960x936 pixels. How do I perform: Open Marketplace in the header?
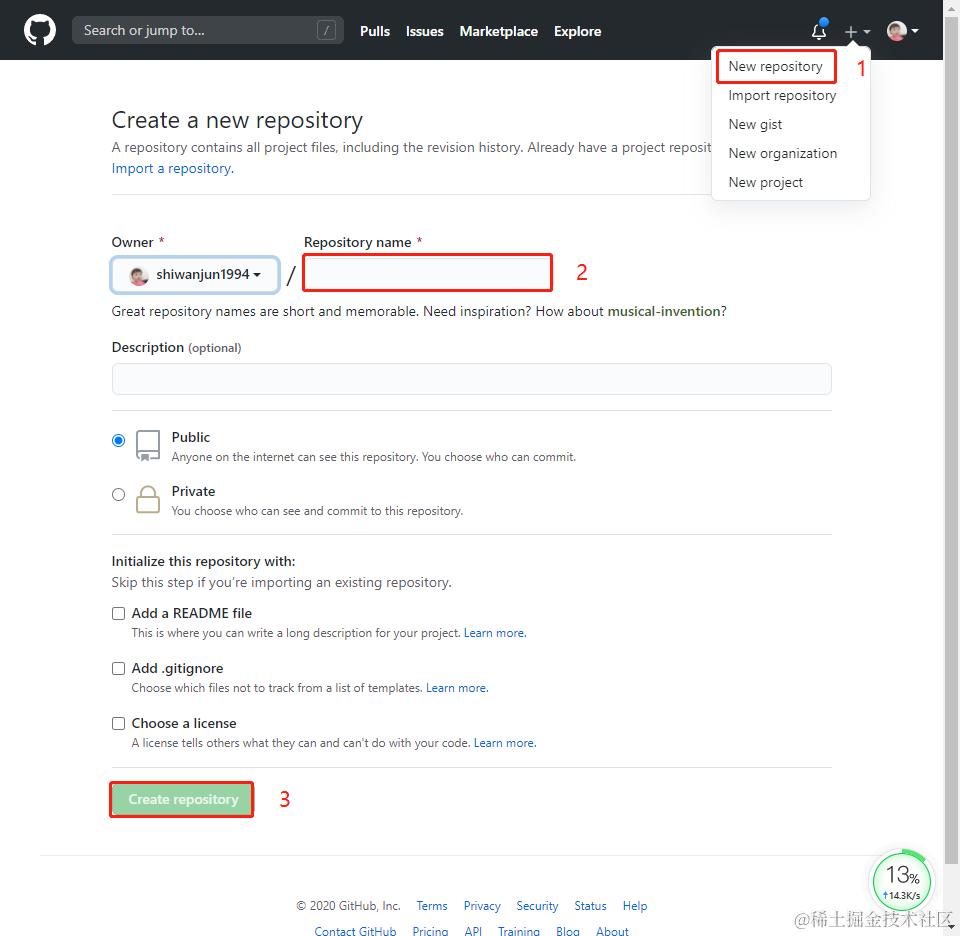(x=498, y=31)
